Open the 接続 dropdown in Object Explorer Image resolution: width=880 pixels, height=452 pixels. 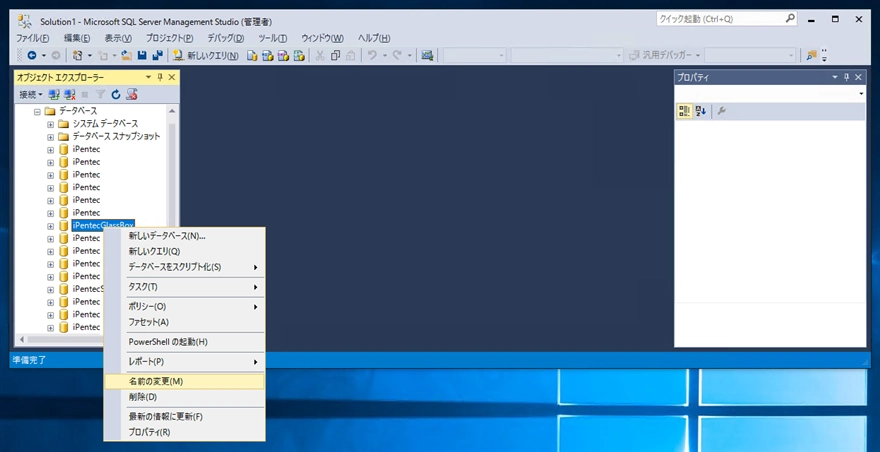[31, 94]
